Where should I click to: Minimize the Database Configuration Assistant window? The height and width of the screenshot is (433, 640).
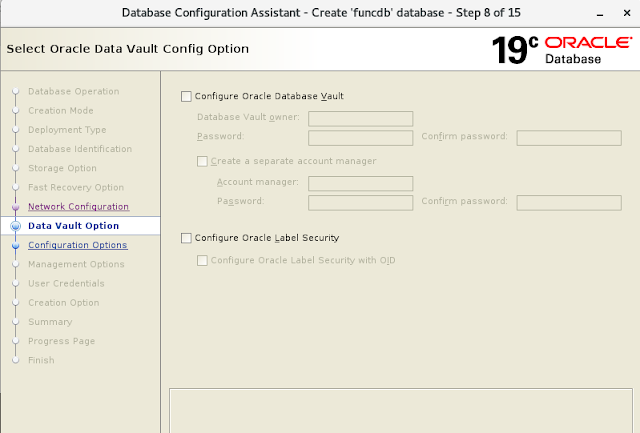click(x=600, y=13)
